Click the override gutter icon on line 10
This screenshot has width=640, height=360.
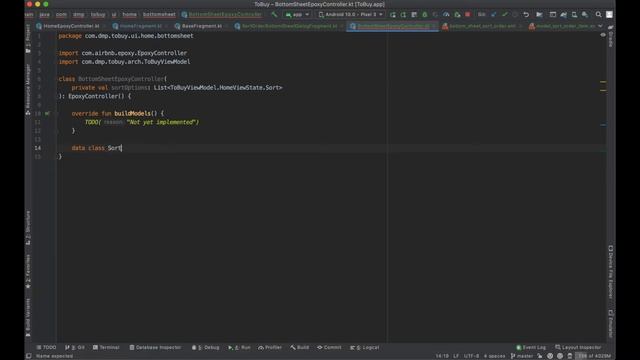[47, 113]
